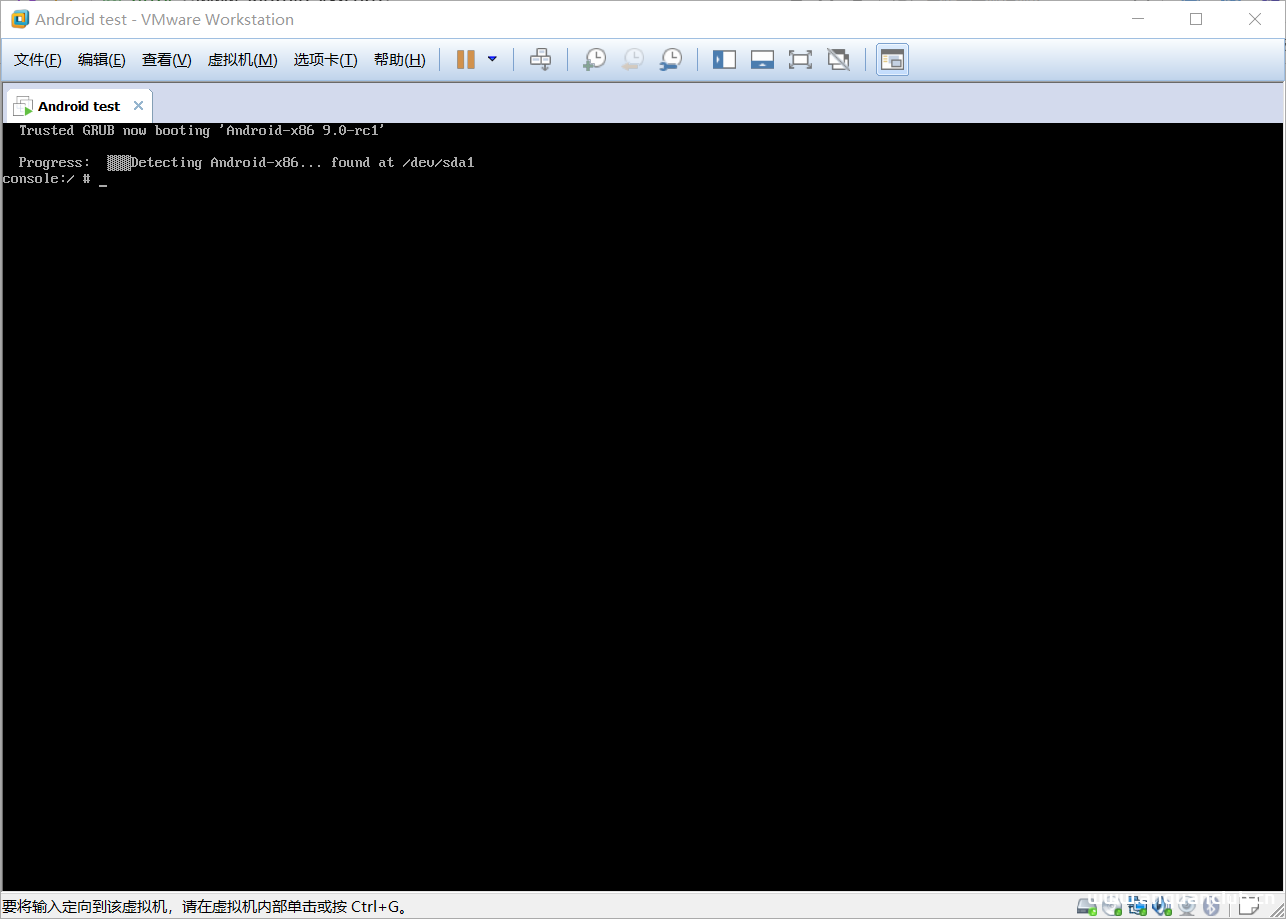
Task: Select the Android test tab
Action: tap(78, 105)
